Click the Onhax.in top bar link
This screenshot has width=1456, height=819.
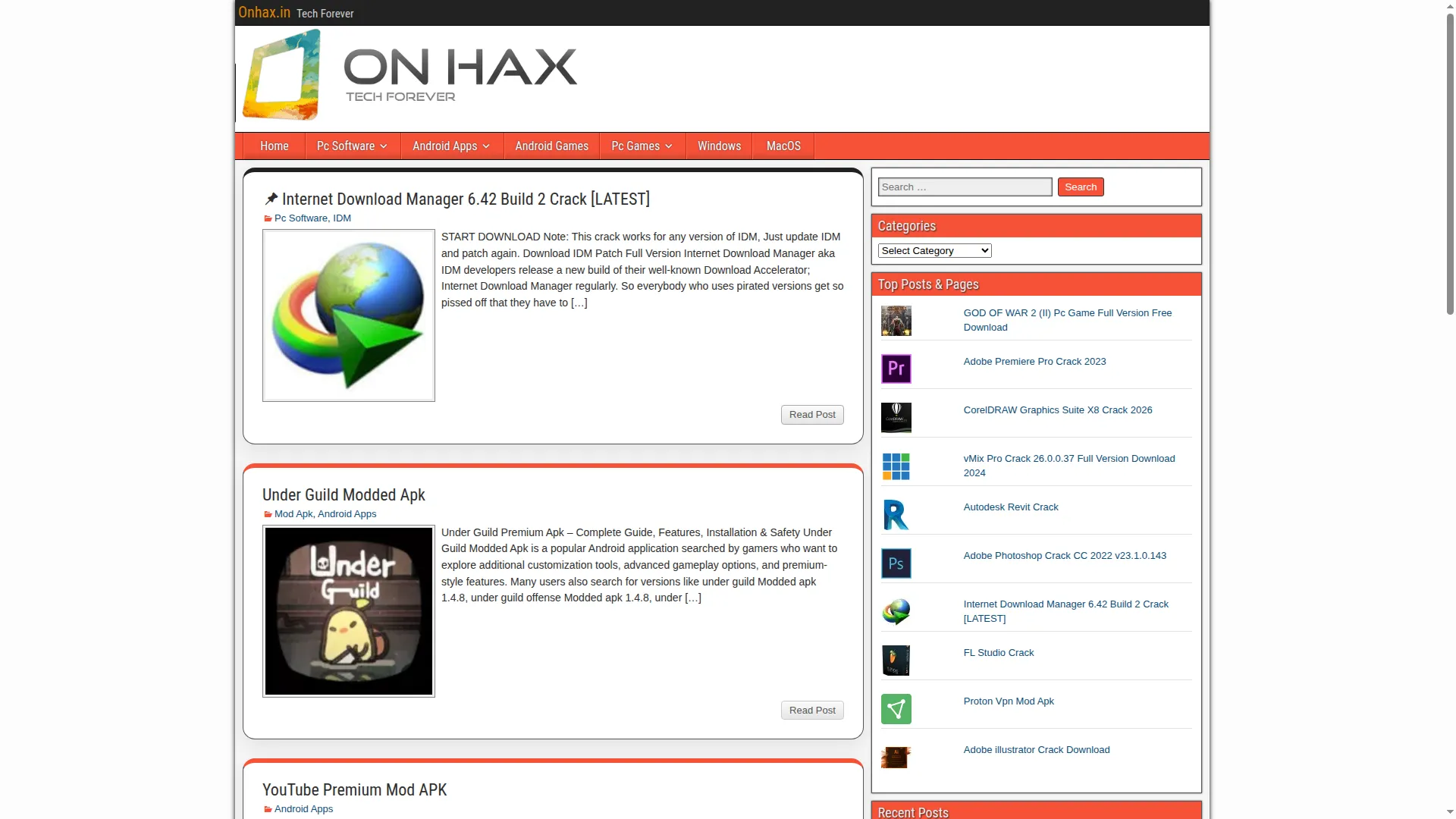(264, 13)
